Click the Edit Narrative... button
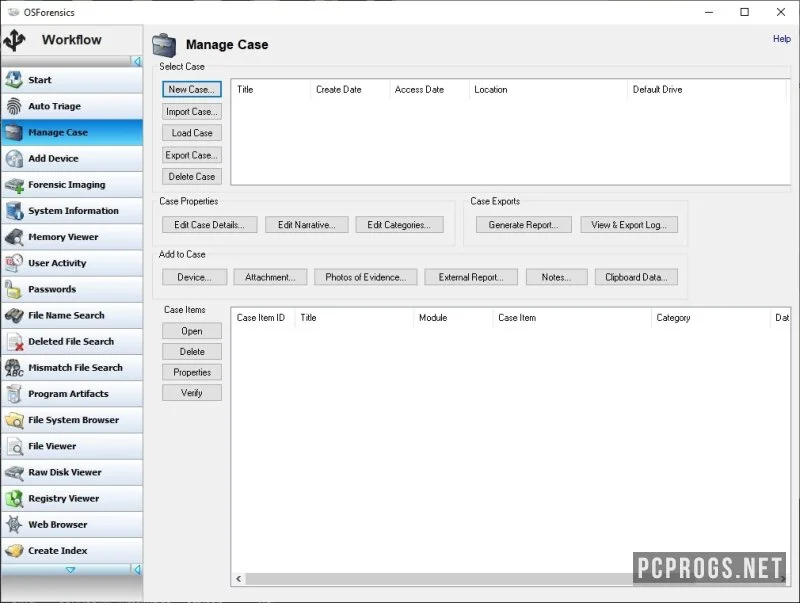 coord(307,225)
